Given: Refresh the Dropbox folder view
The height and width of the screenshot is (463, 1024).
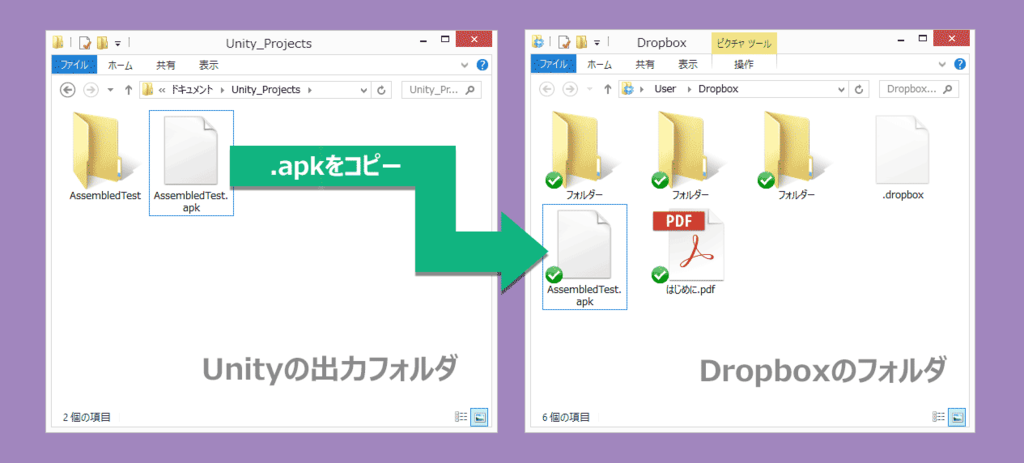Looking at the screenshot, I should point(860,89).
